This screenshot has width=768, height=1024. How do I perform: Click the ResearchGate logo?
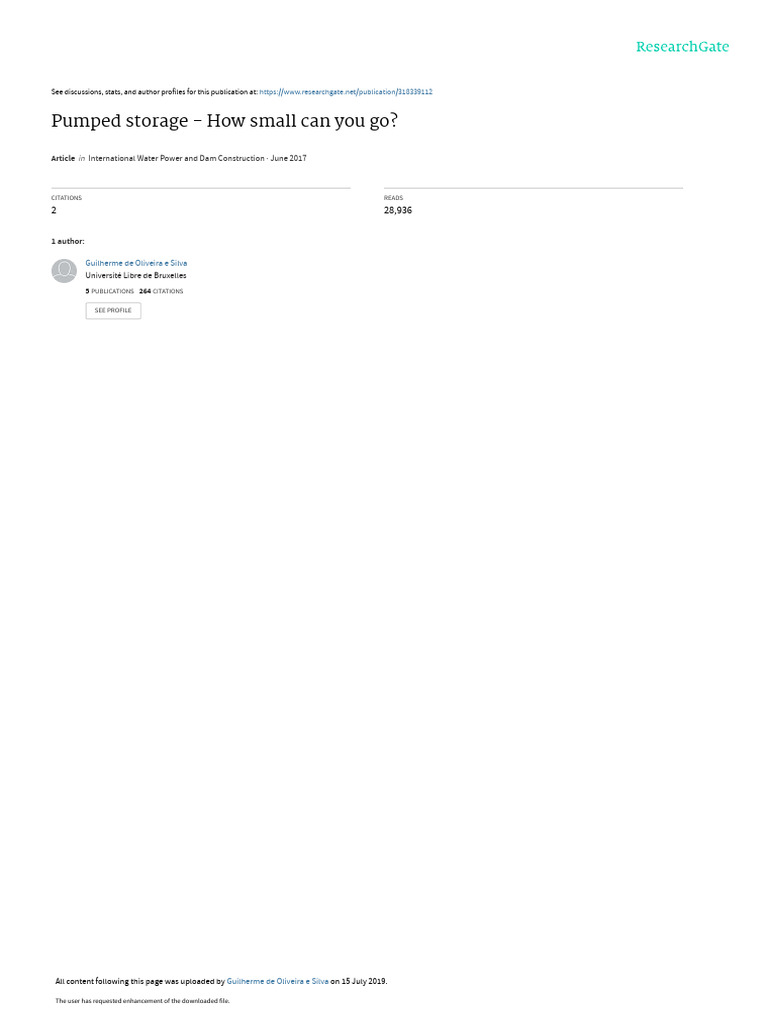point(682,46)
